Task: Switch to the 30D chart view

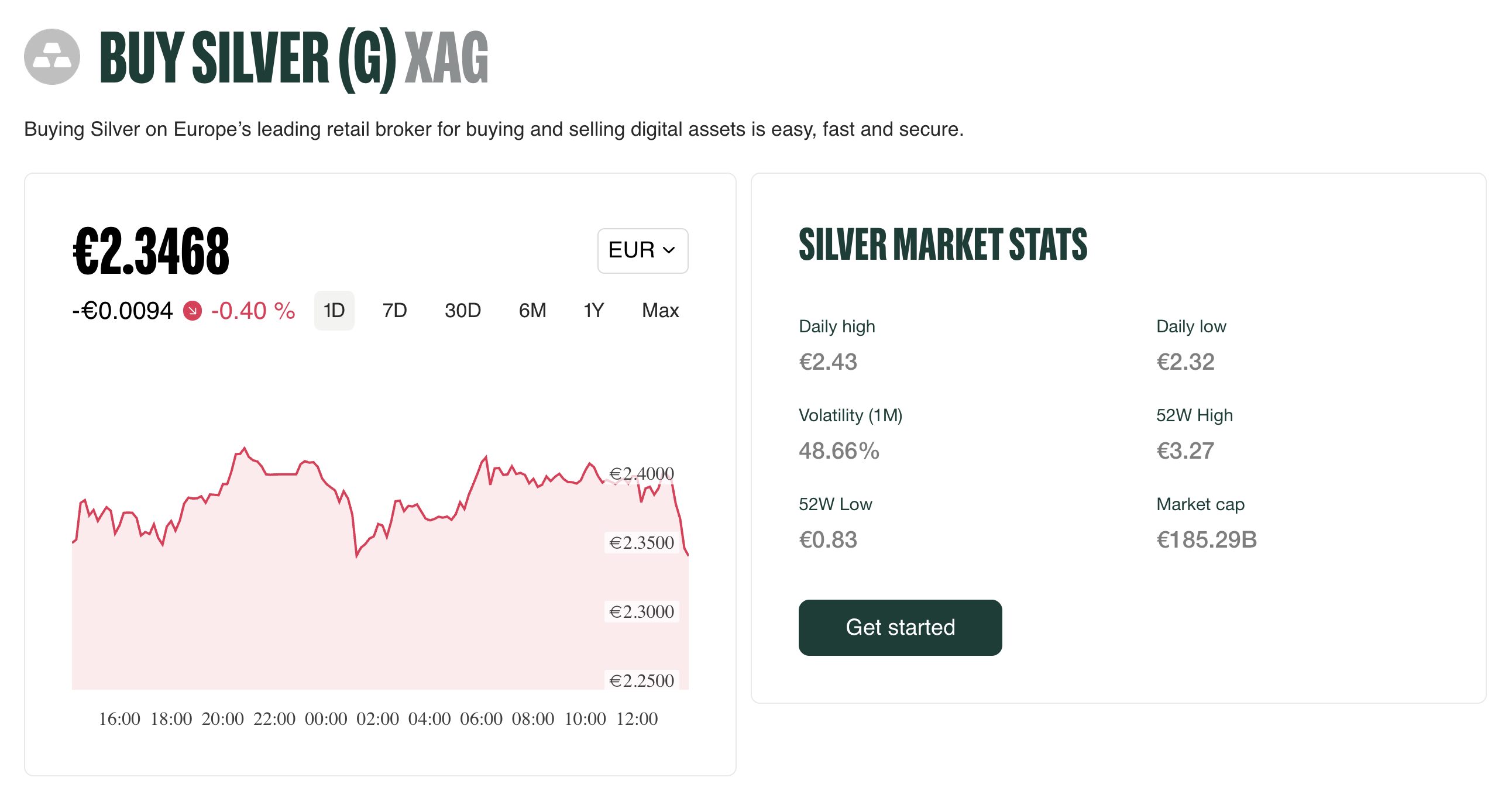Action: click(463, 310)
